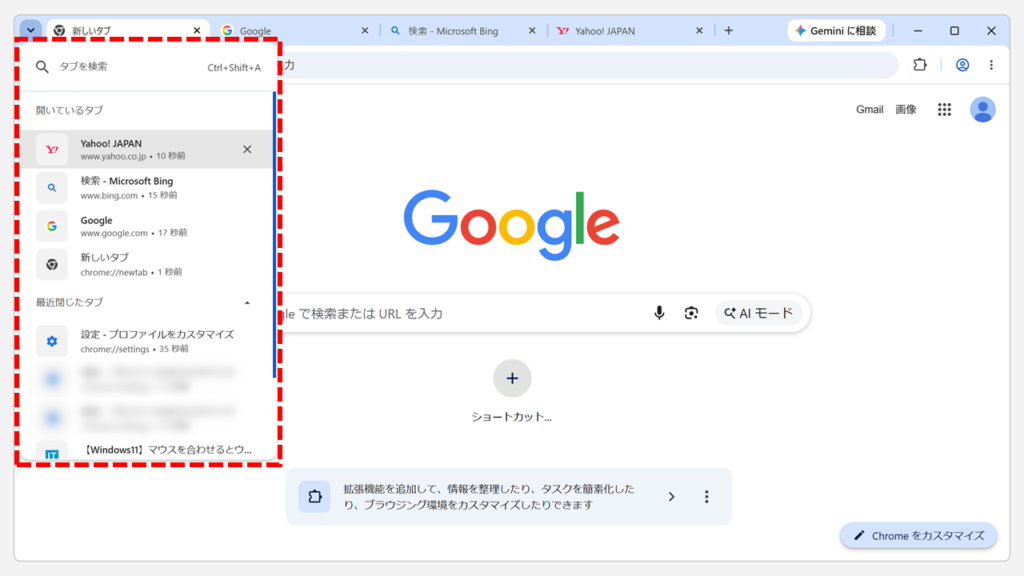1024x576 pixels.
Task: Select Yahoo! JAPAN in open tabs list
Action: pyautogui.click(x=147, y=149)
